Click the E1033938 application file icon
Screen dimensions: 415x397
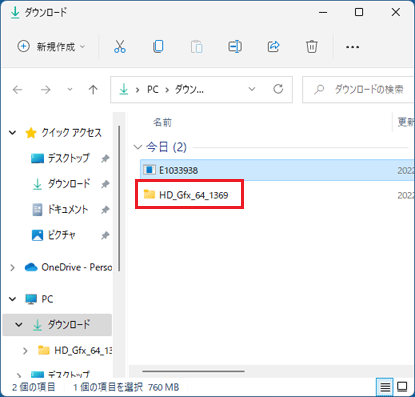click(x=149, y=170)
